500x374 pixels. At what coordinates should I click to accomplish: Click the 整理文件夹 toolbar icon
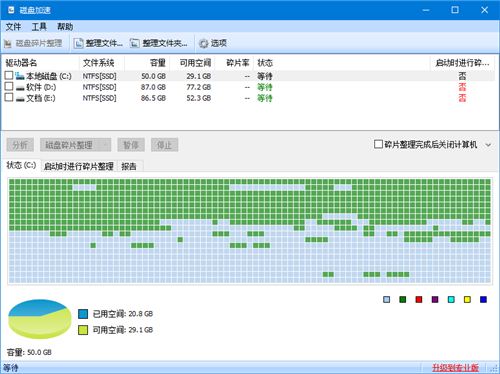point(135,43)
